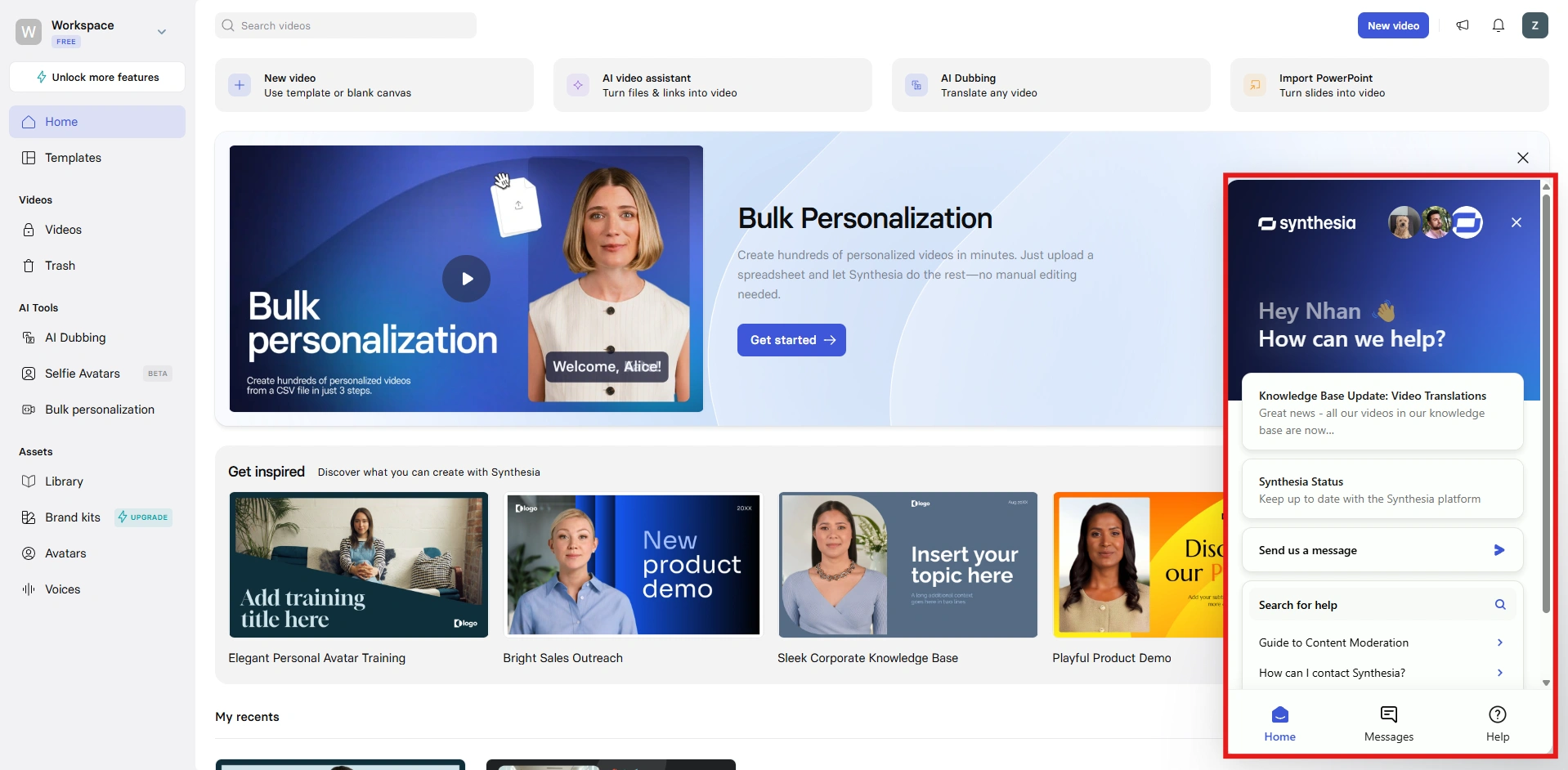Go to Templates in the sidebar
Viewport: 1568px width, 770px height.
click(x=97, y=158)
